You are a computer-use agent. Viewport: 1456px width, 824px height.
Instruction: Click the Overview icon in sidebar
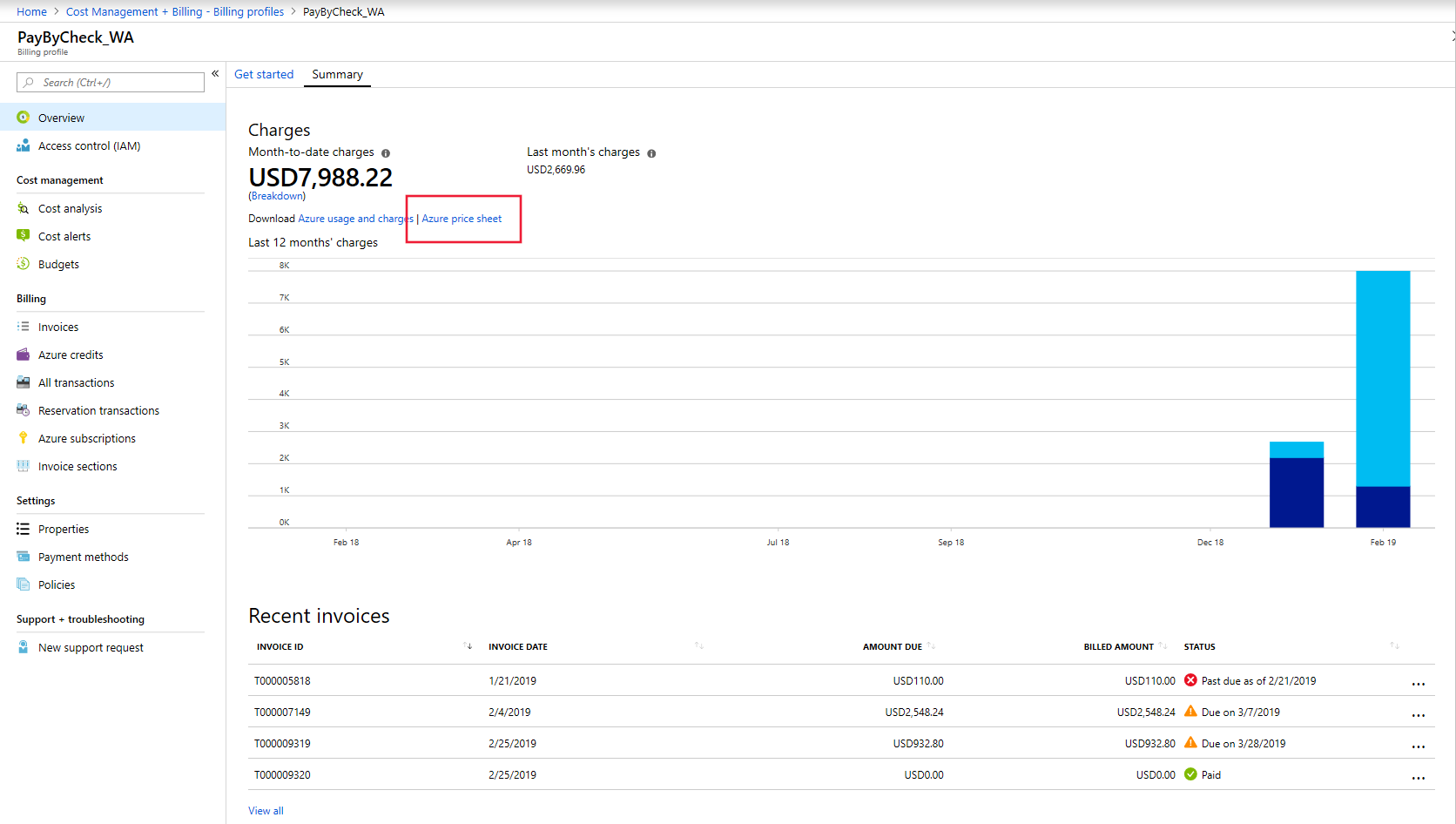24,118
